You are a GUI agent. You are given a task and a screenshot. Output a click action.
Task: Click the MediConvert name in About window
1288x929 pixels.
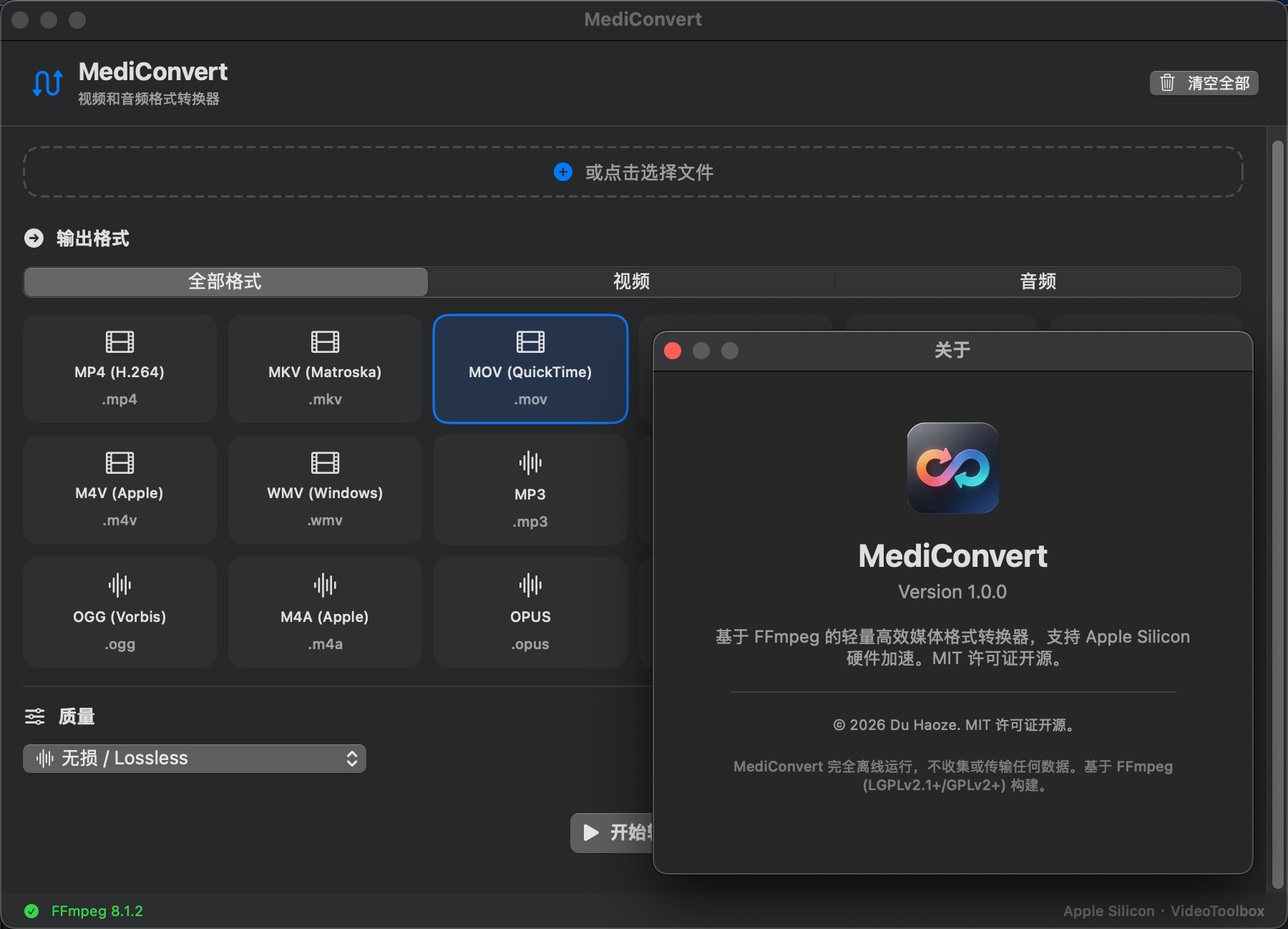pyautogui.click(x=952, y=556)
